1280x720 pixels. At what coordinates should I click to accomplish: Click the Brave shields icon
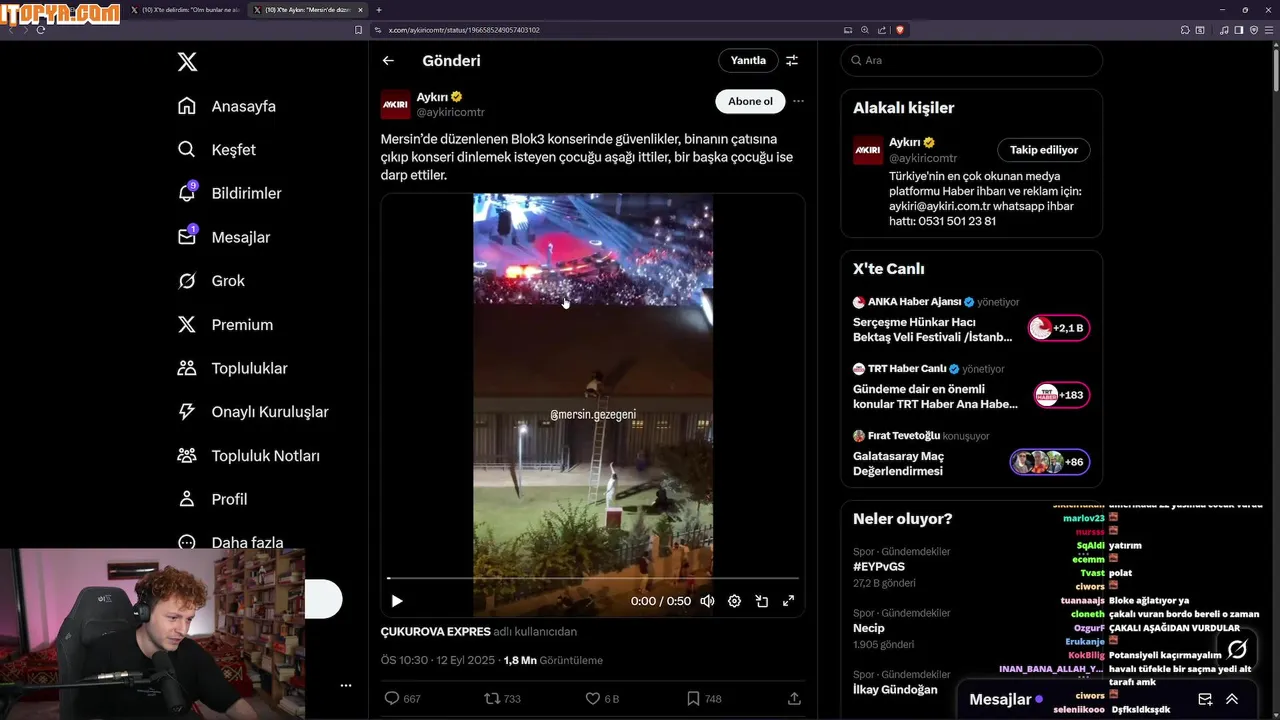coord(900,30)
